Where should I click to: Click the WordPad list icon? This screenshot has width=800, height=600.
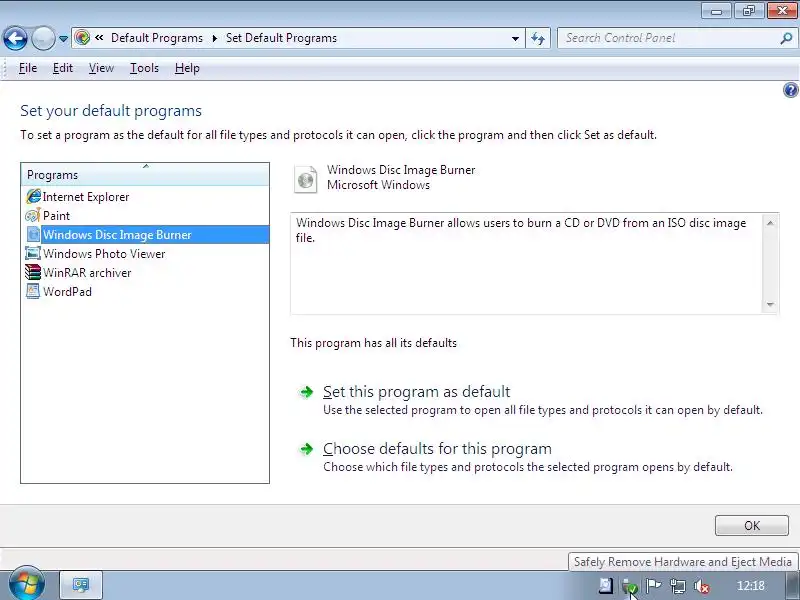(33, 291)
